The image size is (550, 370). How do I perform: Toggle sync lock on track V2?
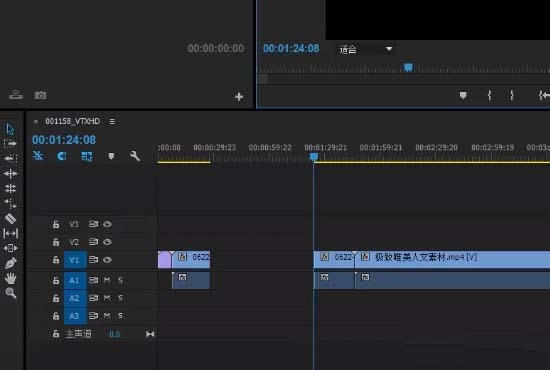click(x=93, y=242)
